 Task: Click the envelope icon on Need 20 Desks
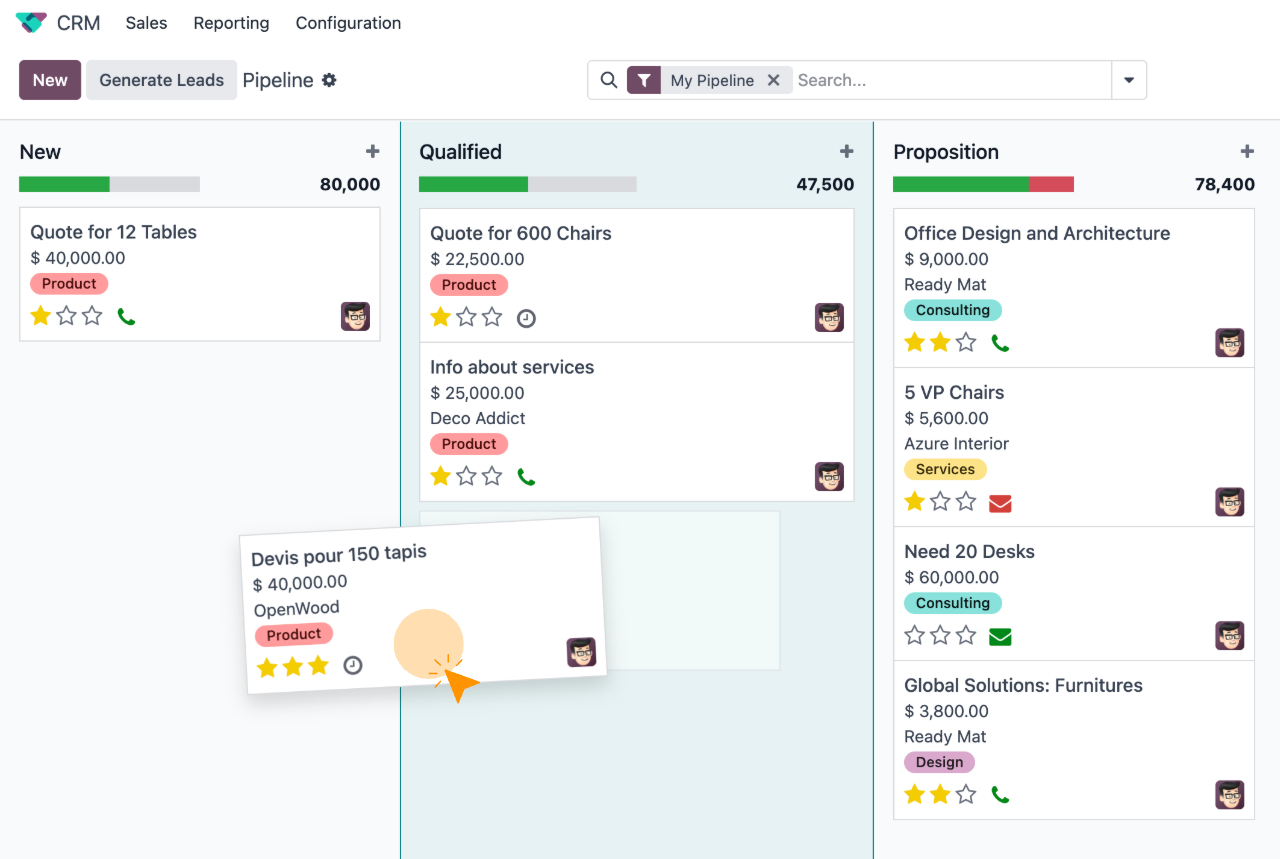[x=1000, y=635]
